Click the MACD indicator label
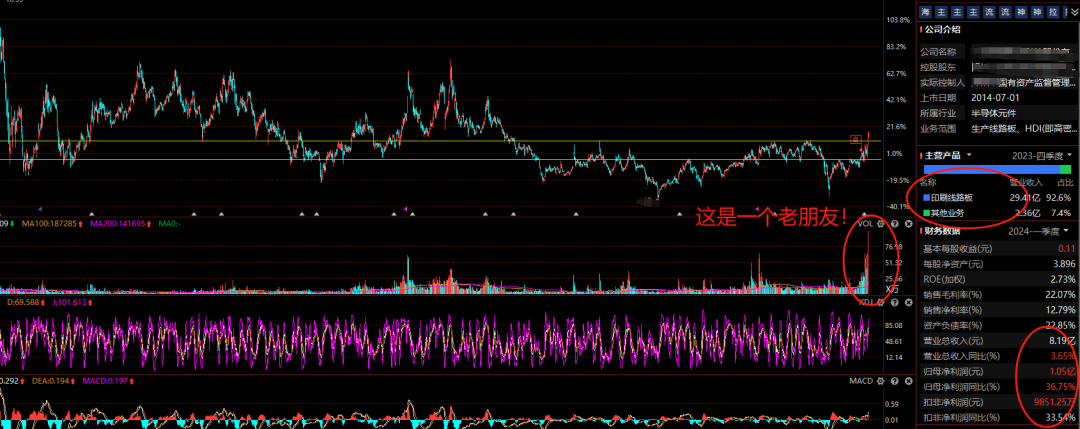The width and height of the screenshot is (1080, 429). point(861,380)
